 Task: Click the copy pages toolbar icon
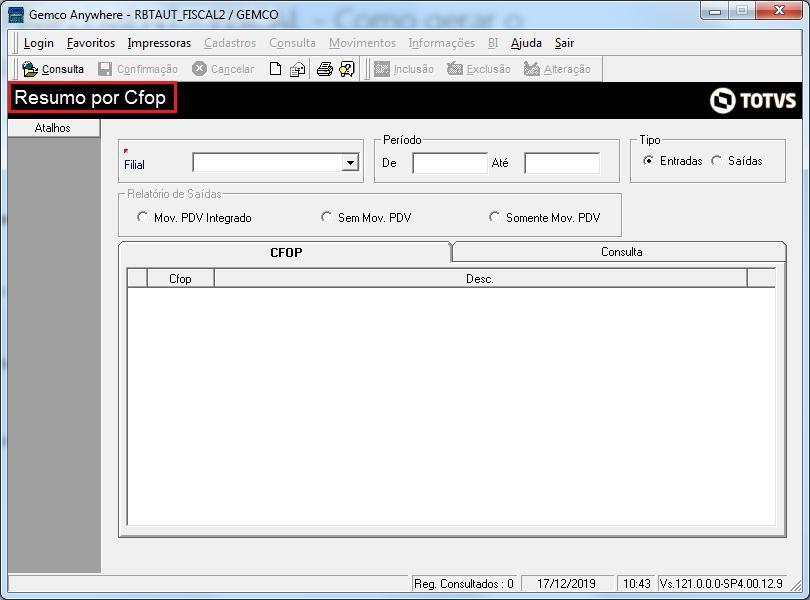[x=297, y=69]
